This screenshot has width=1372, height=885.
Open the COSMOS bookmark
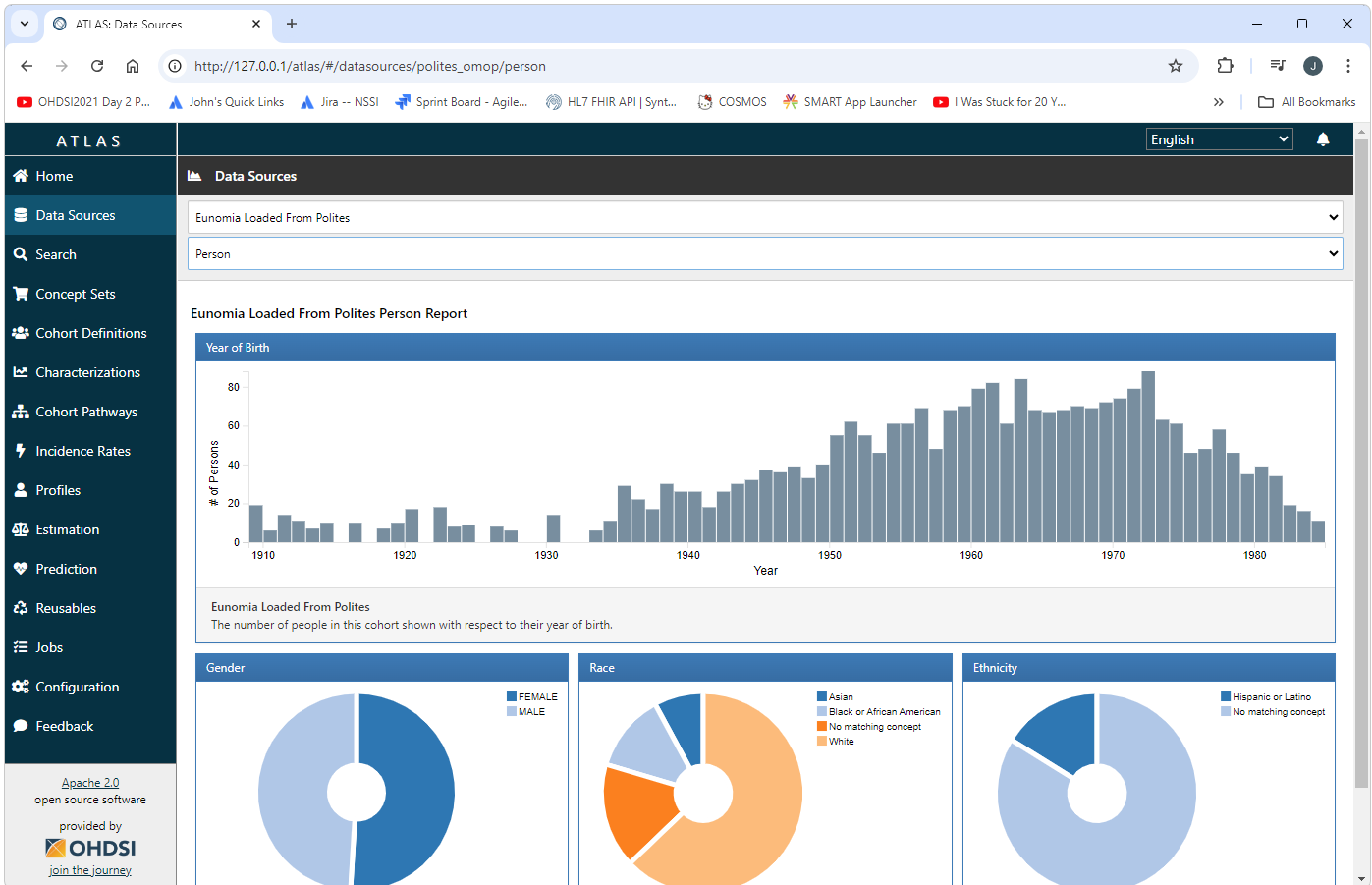(732, 102)
